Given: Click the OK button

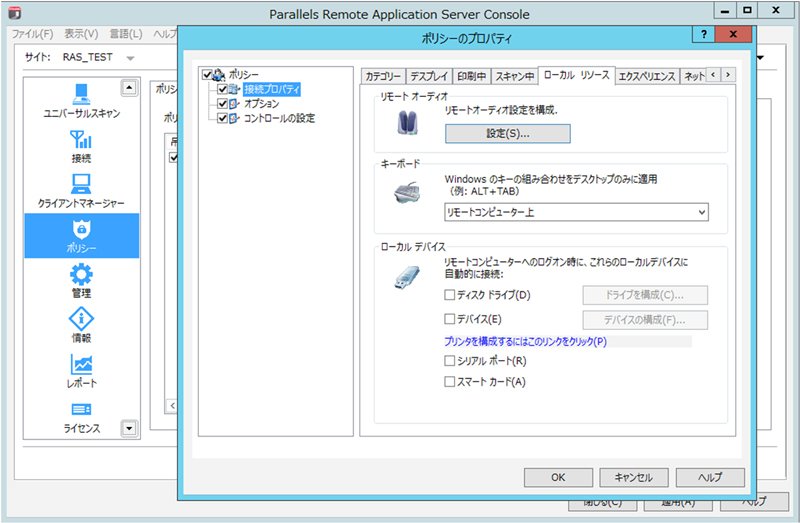Looking at the screenshot, I should (x=558, y=478).
